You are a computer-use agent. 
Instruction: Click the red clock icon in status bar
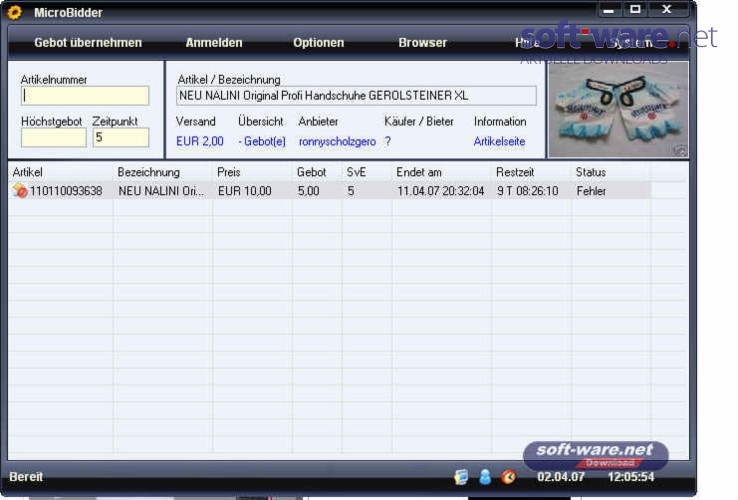point(508,477)
